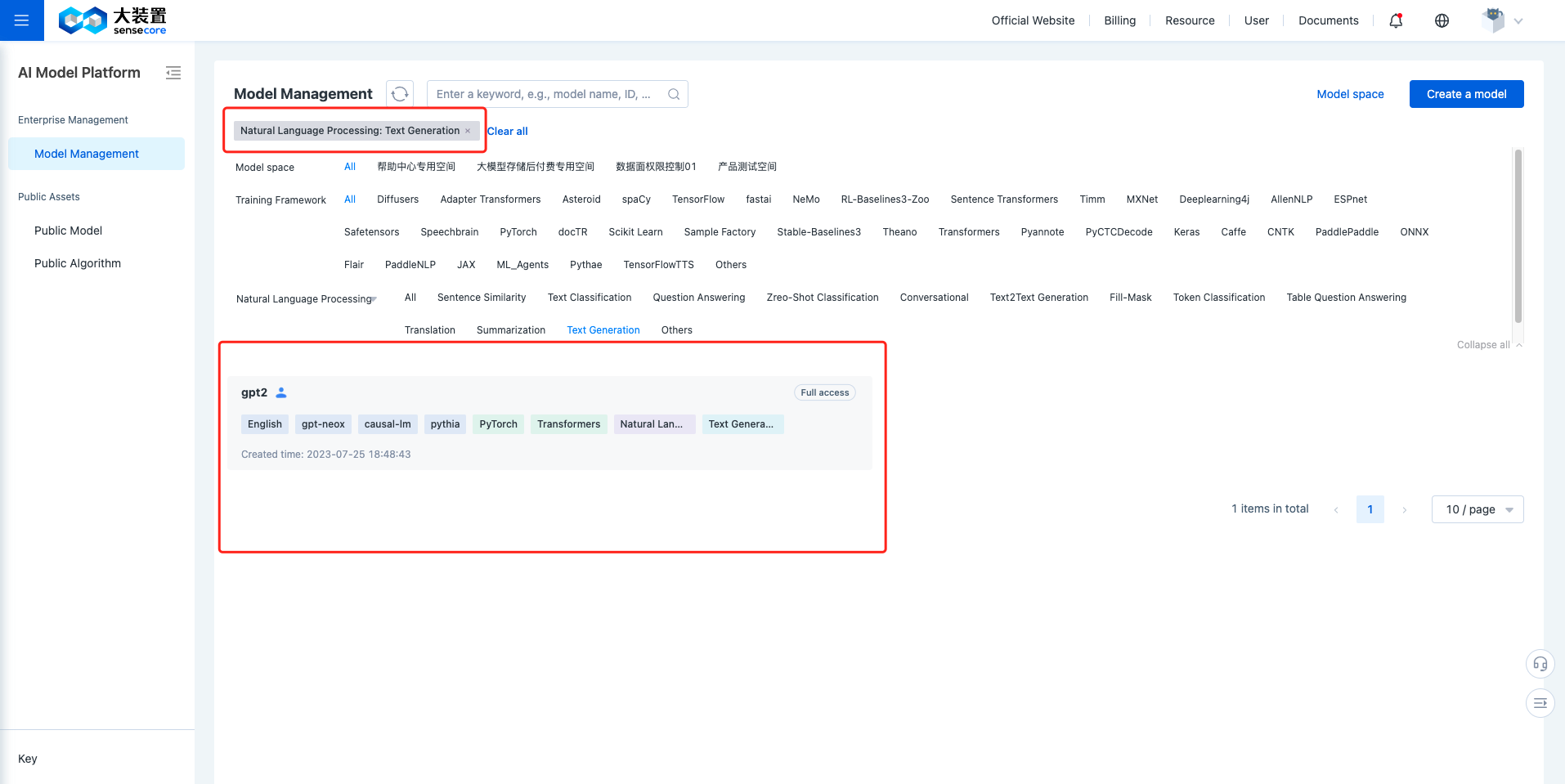Open Official Website in top menu
Image resolution: width=1565 pixels, height=784 pixels.
pyautogui.click(x=1033, y=20)
